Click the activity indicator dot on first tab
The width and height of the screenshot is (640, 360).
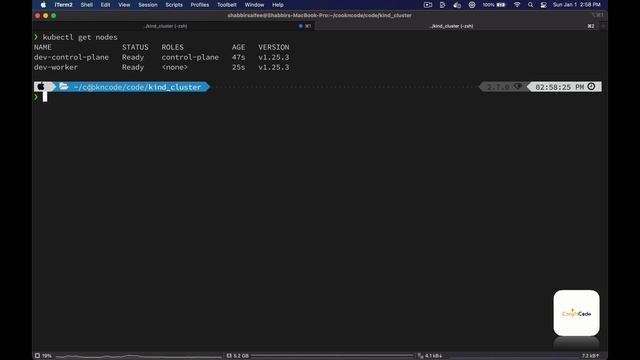[300, 26]
